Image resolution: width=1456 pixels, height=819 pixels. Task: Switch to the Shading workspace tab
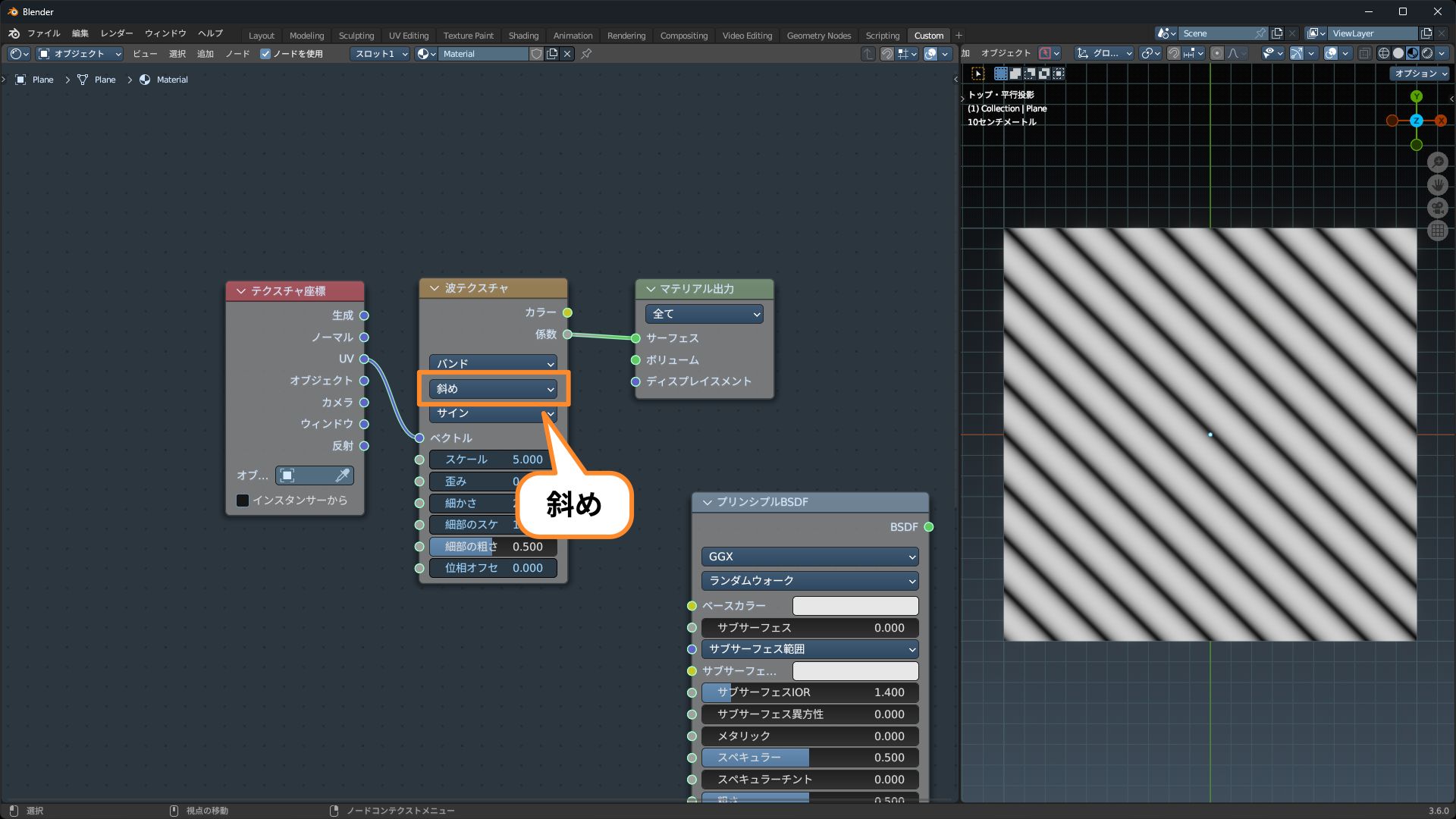522,36
